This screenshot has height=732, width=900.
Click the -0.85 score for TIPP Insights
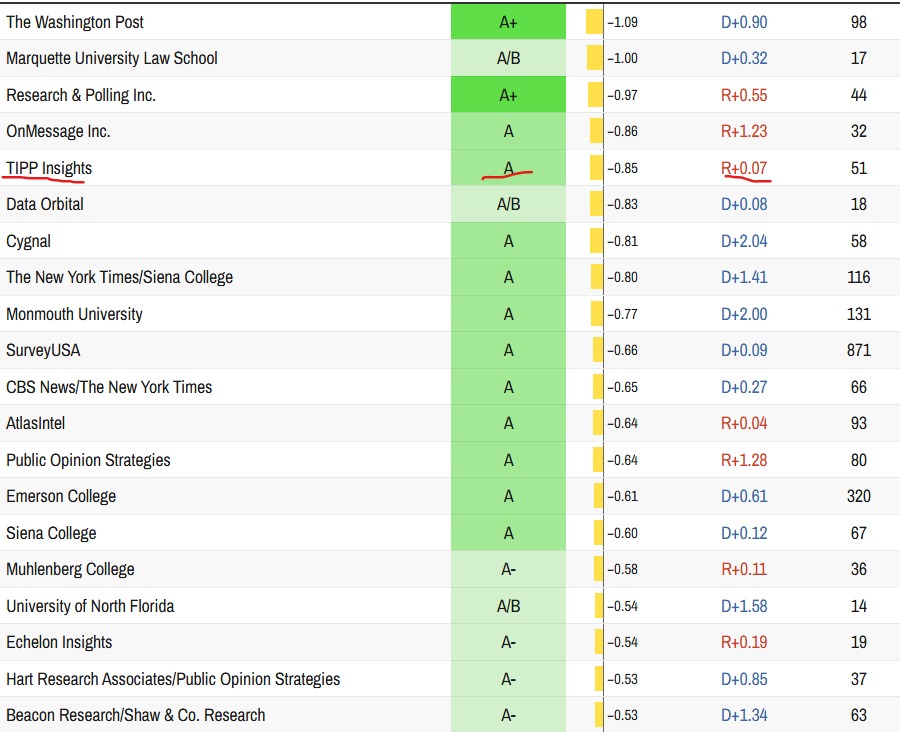tap(622, 168)
